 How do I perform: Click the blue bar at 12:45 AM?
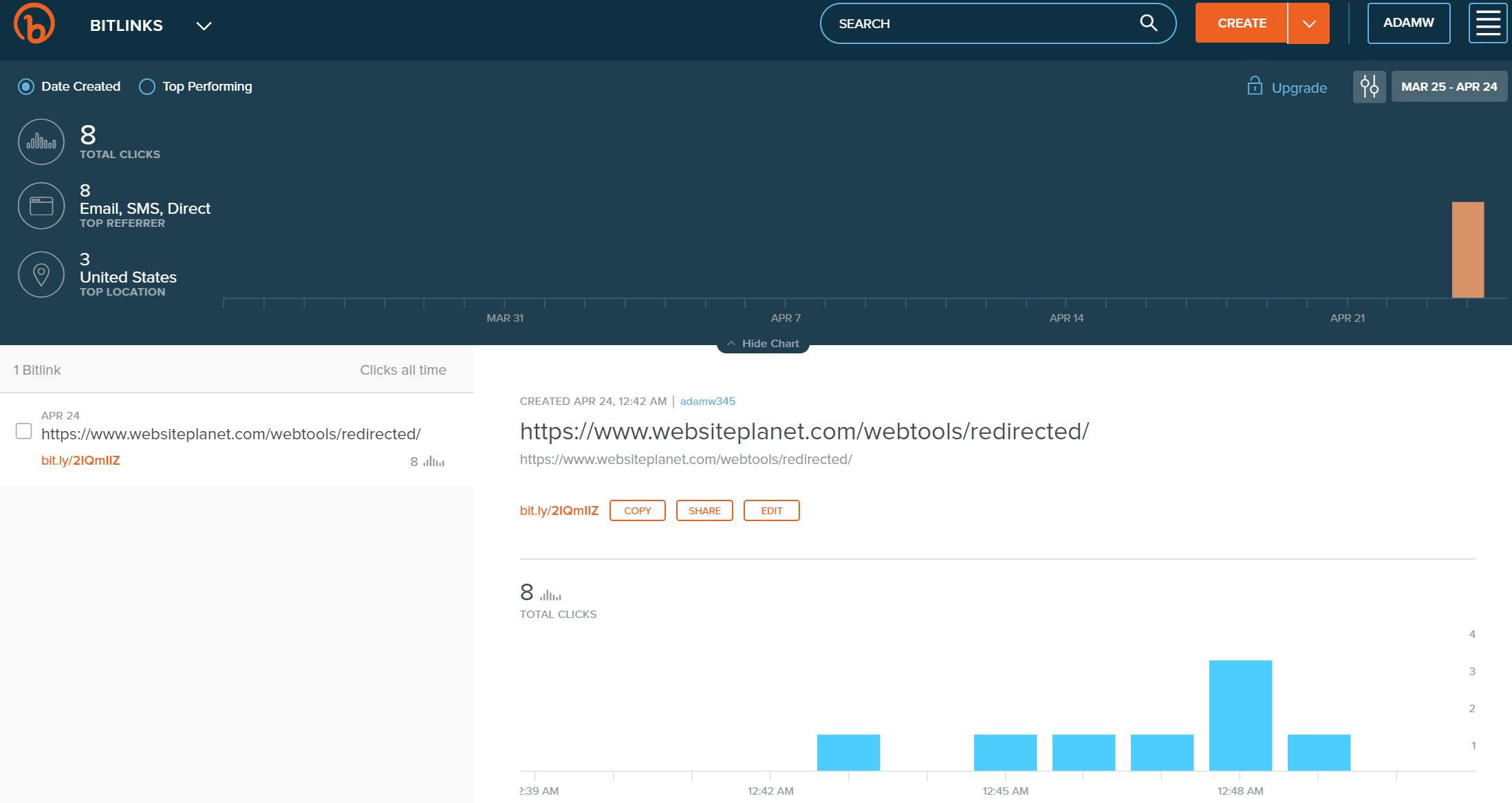tap(1005, 752)
